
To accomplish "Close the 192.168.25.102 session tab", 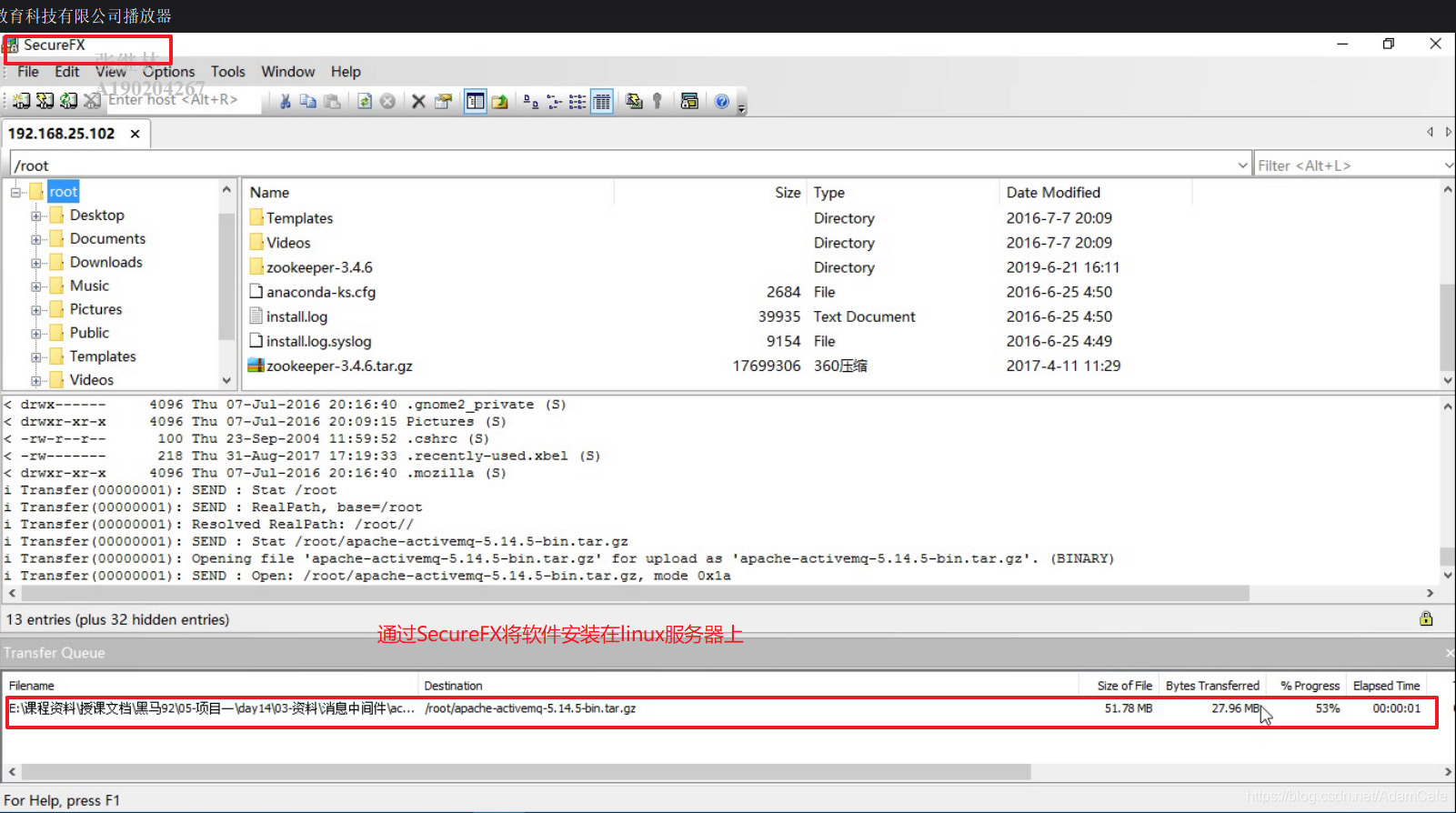I will (x=135, y=134).
